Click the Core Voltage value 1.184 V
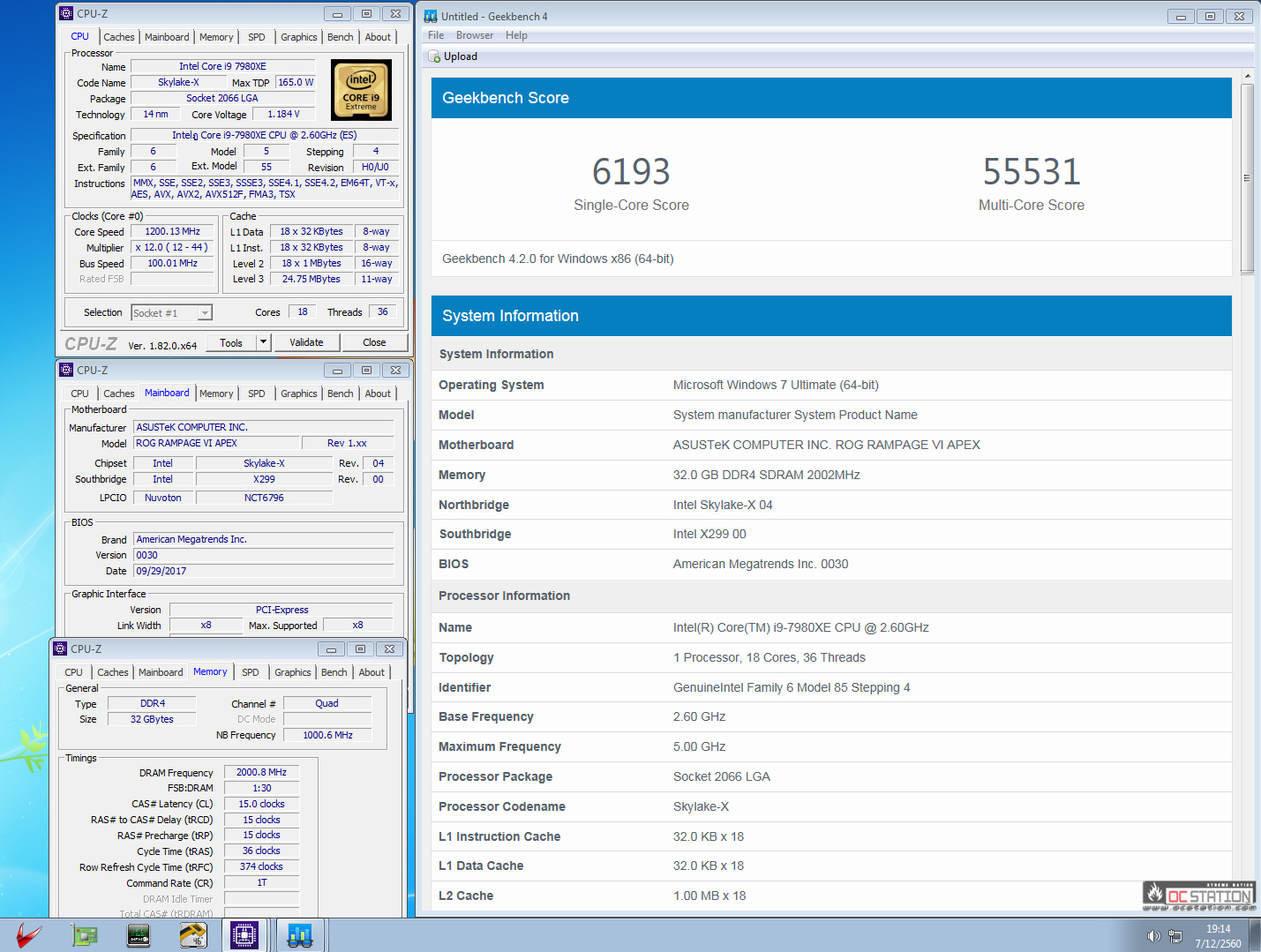Image resolution: width=1261 pixels, height=952 pixels. coord(283,114)
